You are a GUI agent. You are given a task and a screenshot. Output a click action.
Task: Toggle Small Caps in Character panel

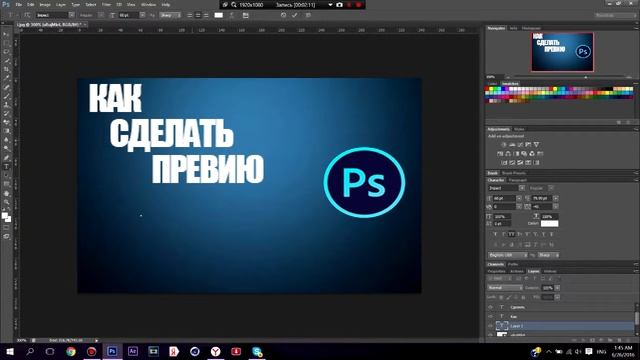tap(519, 234)
